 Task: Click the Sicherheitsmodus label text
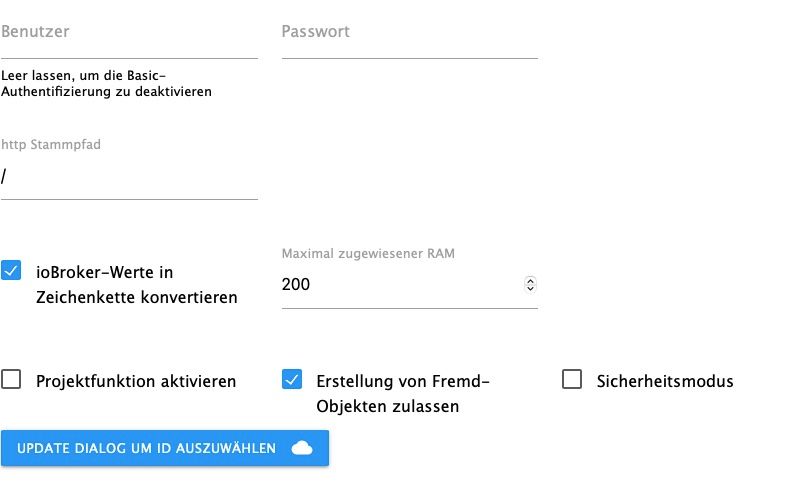tap(665, 381)
